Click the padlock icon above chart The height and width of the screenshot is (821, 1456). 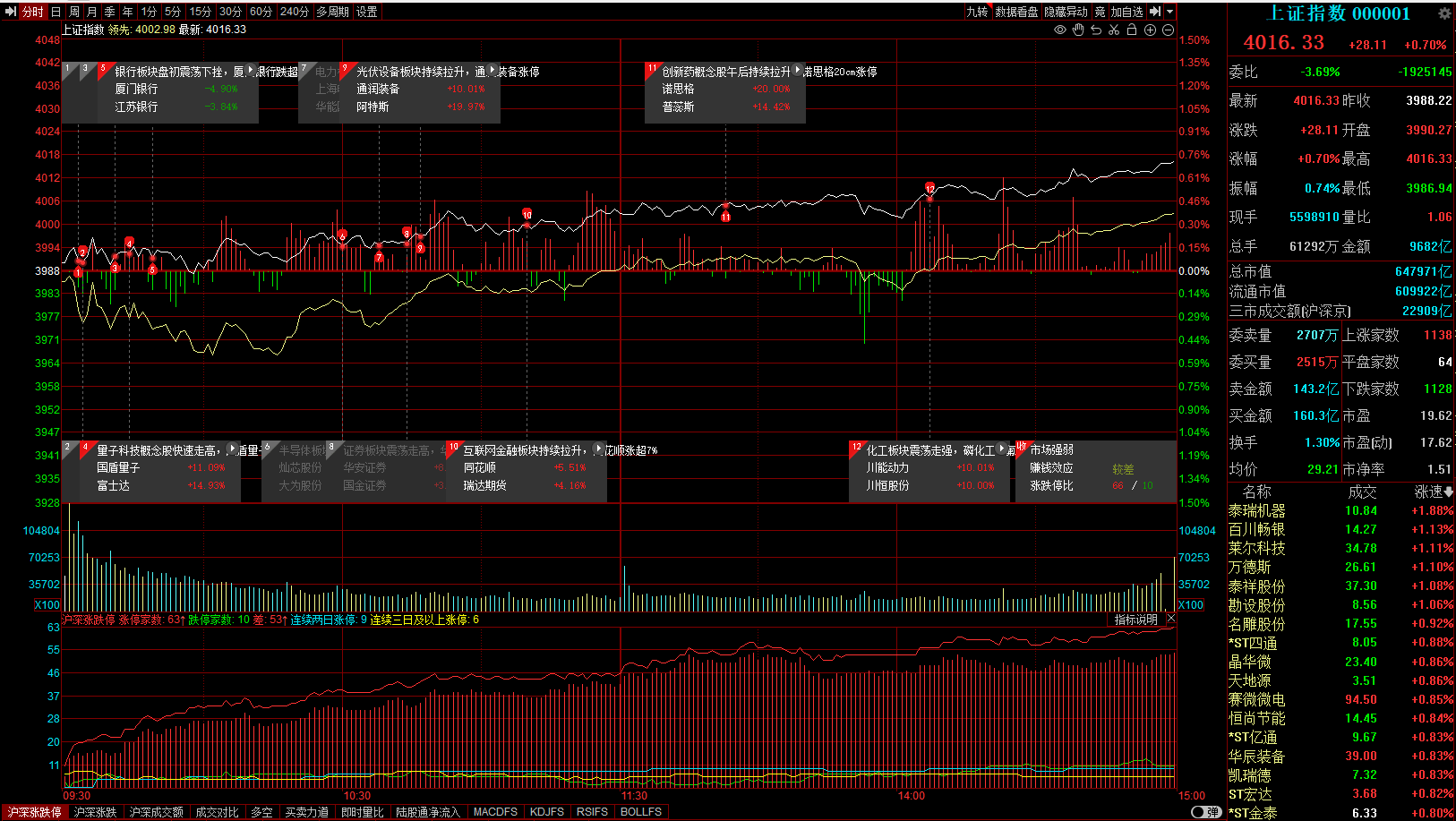[1132, 30]
